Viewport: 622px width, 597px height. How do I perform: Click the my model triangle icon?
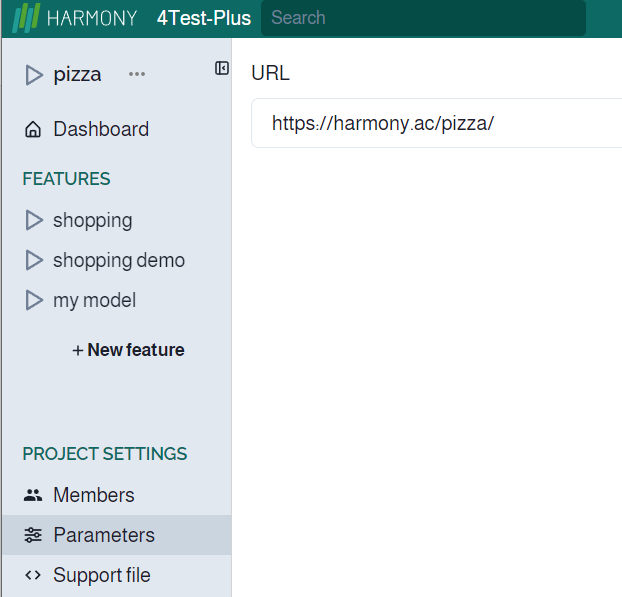pyautogui.click(x=34, y=300)
